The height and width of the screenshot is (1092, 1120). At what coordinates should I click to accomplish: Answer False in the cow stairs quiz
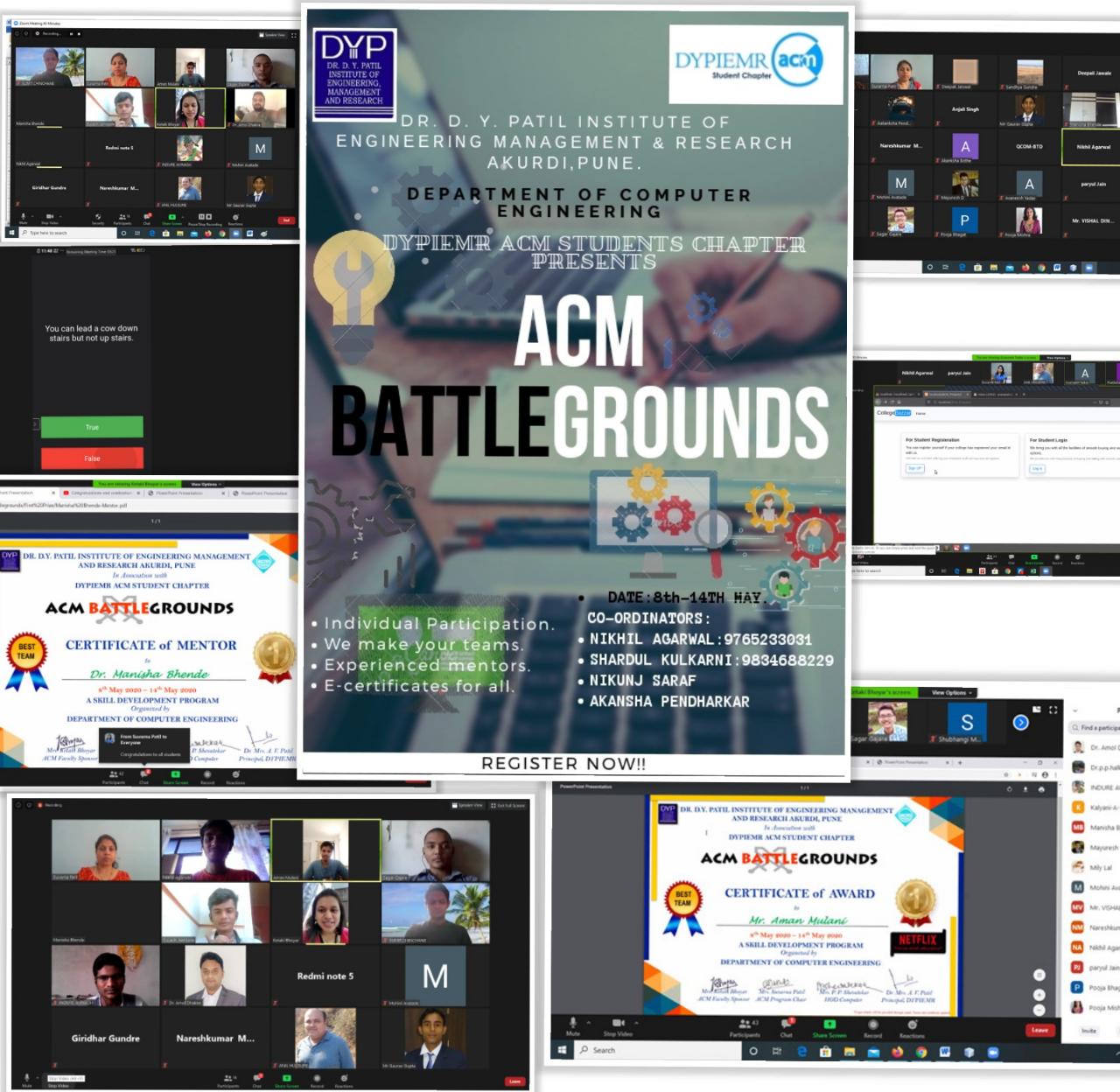[x=92, y=458]
